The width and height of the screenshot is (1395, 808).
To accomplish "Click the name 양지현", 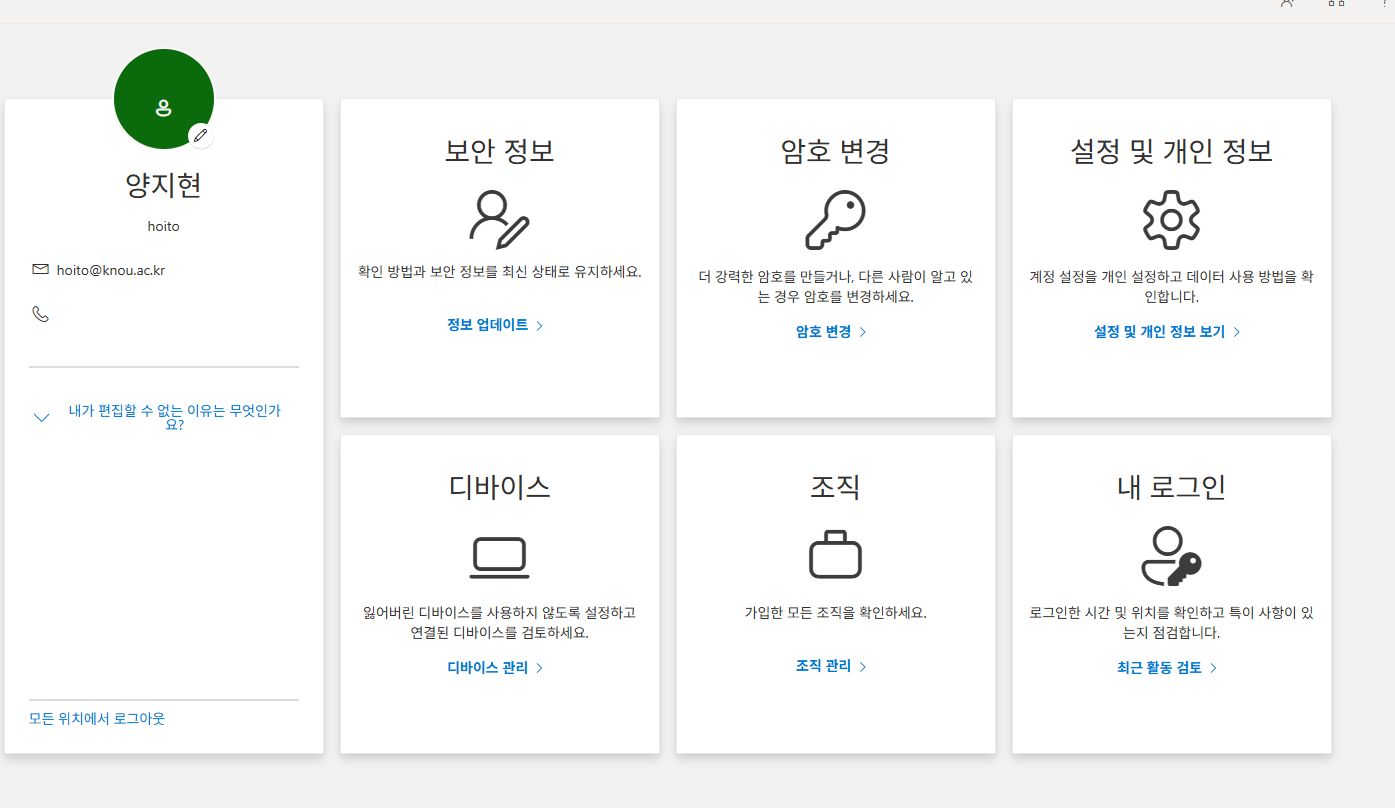I will point(164,185).
